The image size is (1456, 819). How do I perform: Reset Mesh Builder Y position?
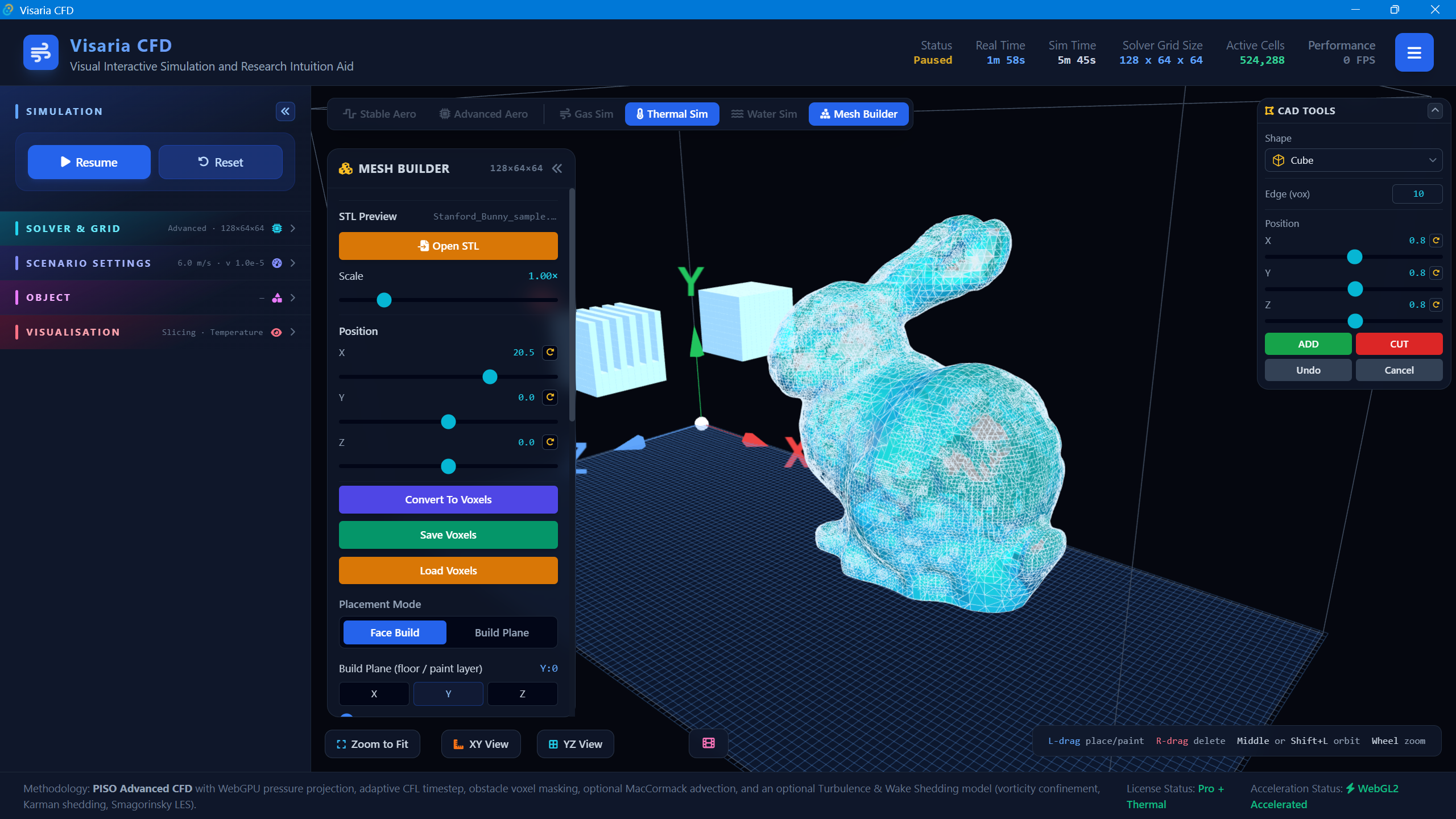click(x=550, y=398)
